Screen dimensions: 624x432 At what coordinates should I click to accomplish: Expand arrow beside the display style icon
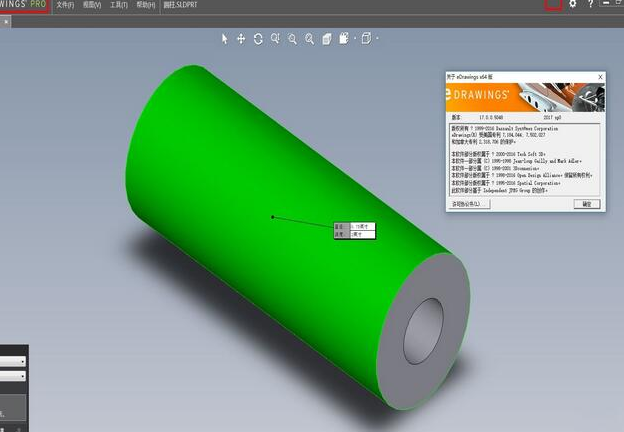click(x=355, y=39)
